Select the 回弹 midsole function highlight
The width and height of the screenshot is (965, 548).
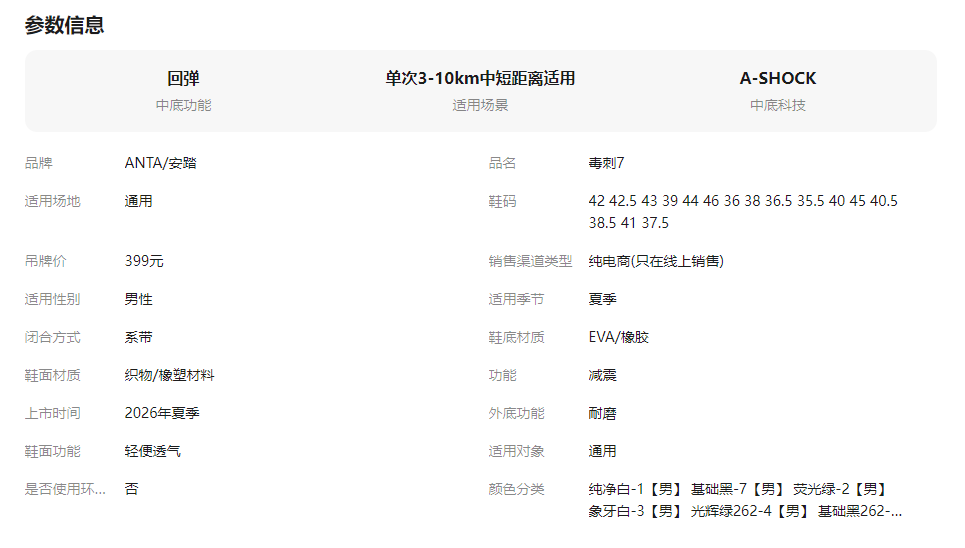pos(183,79)
